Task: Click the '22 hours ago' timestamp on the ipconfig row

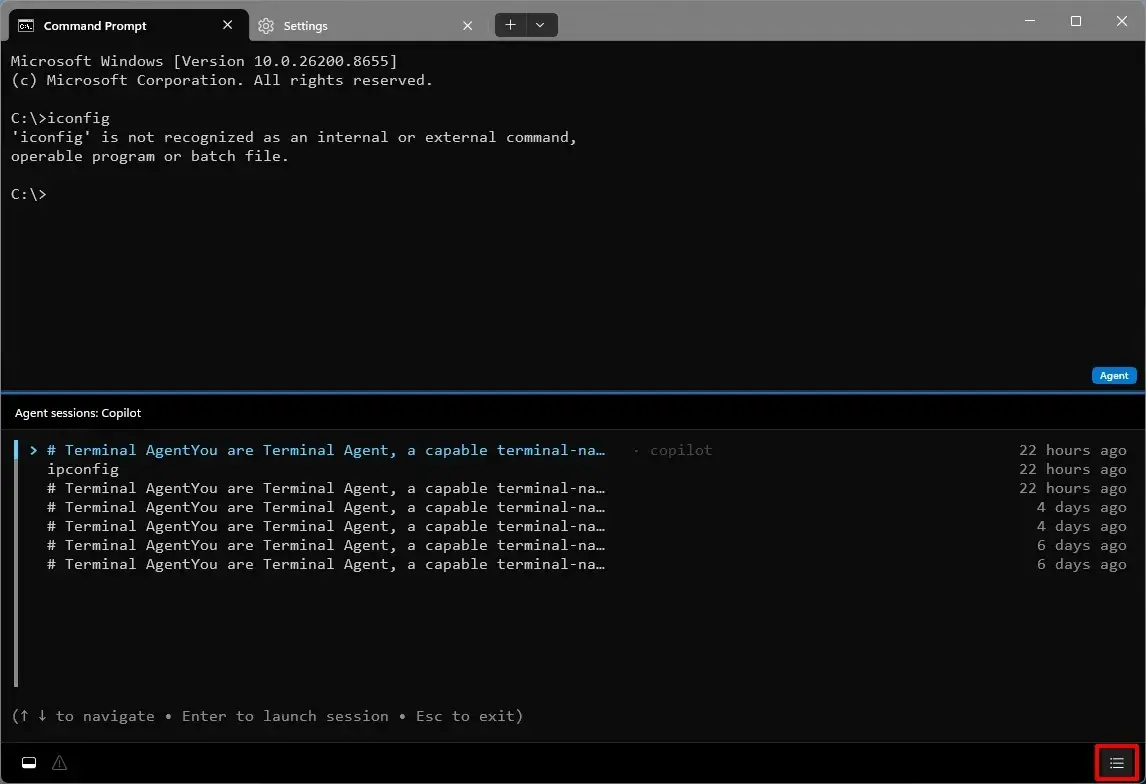Action: 1073,469
